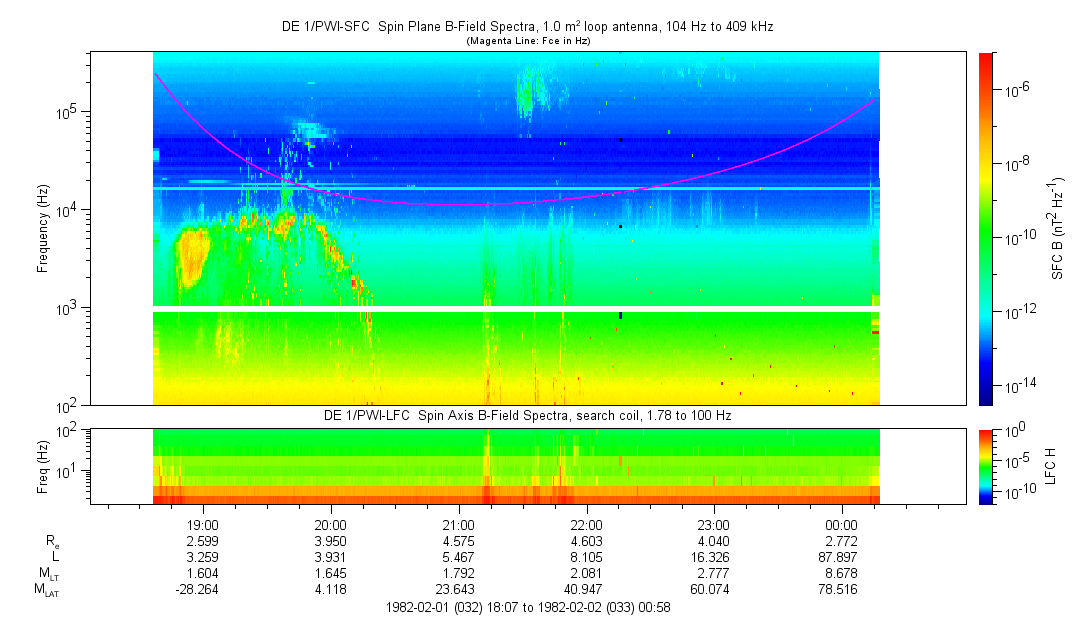Screen dimensions: 1083x620
Task: Select the 20:00 time tick label
Action: (x=331, y=525)
